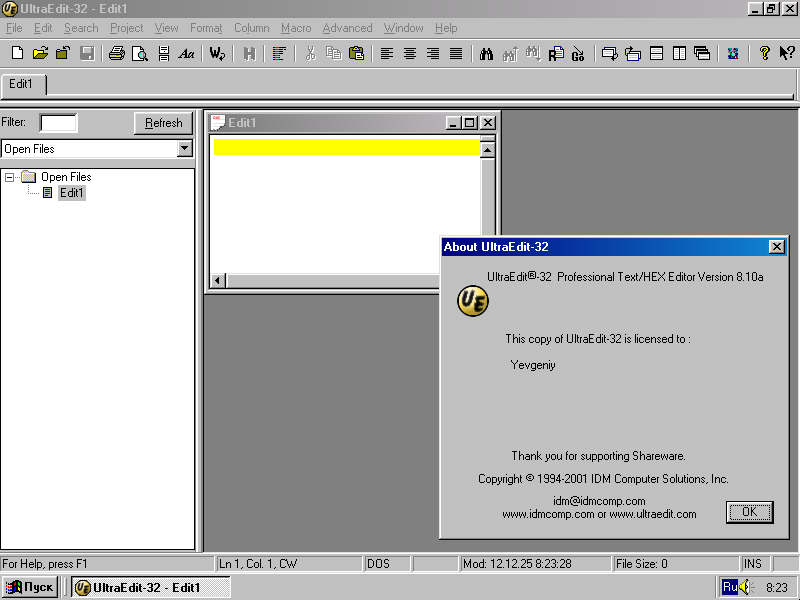Viewport: 800px width, 600px height.
Task: Click the Set Font 'Aa' icon
Action: click(186, 53)
